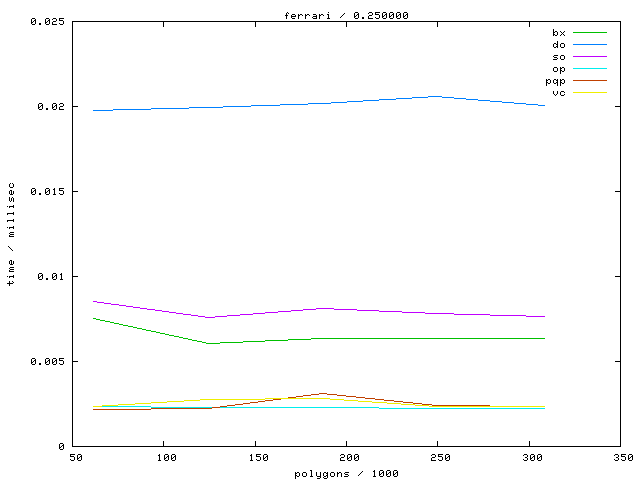The width and height of the screenshot is (640, 480).
Task: Click the cyan op legend line sample
Action: coord(589,69)
